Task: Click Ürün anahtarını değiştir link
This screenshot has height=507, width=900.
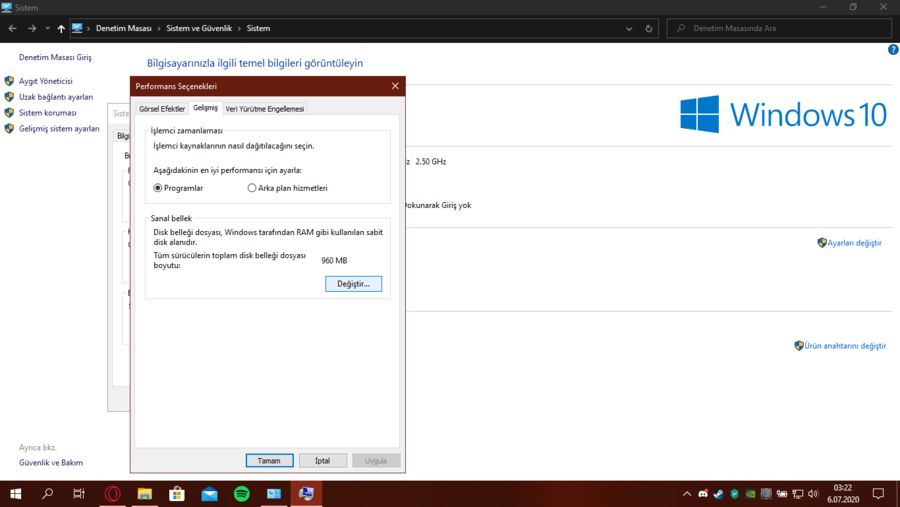Action: click(845, 346)
